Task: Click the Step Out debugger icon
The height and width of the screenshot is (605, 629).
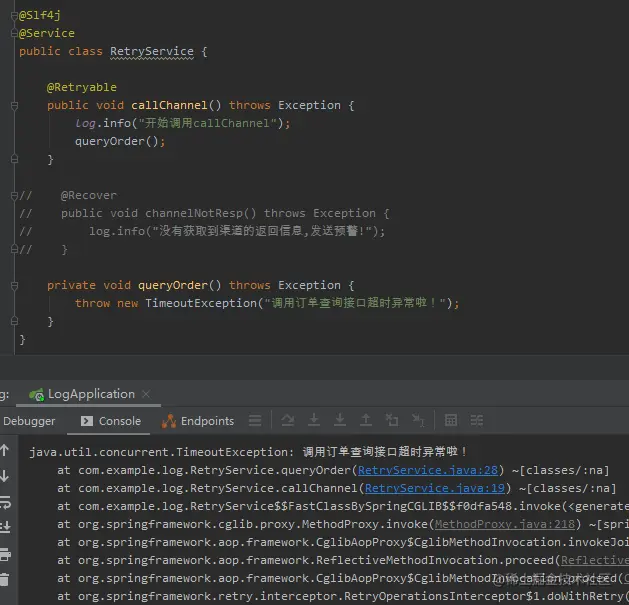Action: [x=366, y=420]
